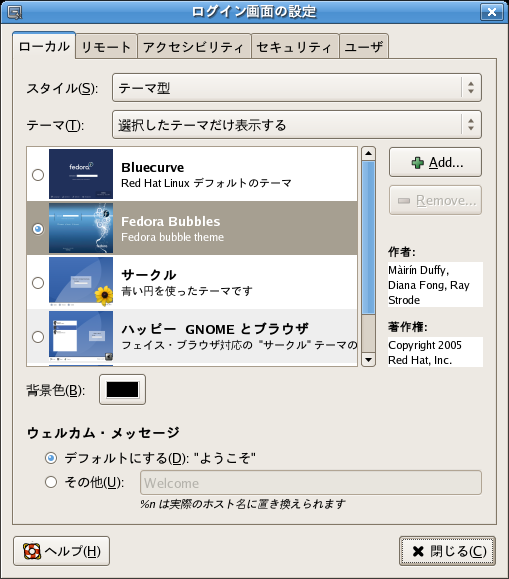The height and width of the screenshot is (579, 509).
Task: Click the green plus icon on Add button
Action: pos(418,162)
